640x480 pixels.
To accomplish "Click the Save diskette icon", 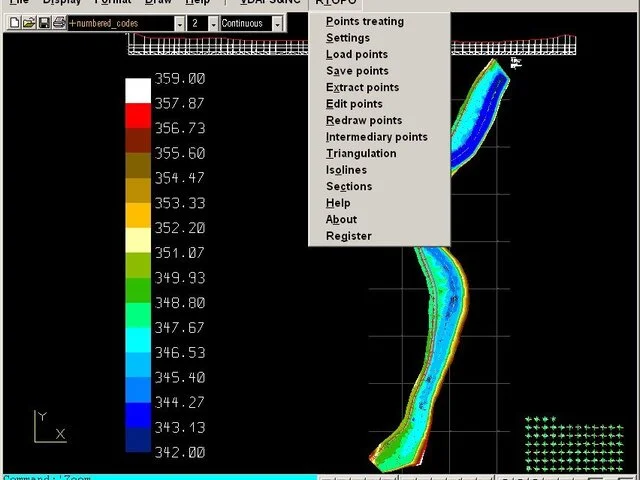I will 44,23.
